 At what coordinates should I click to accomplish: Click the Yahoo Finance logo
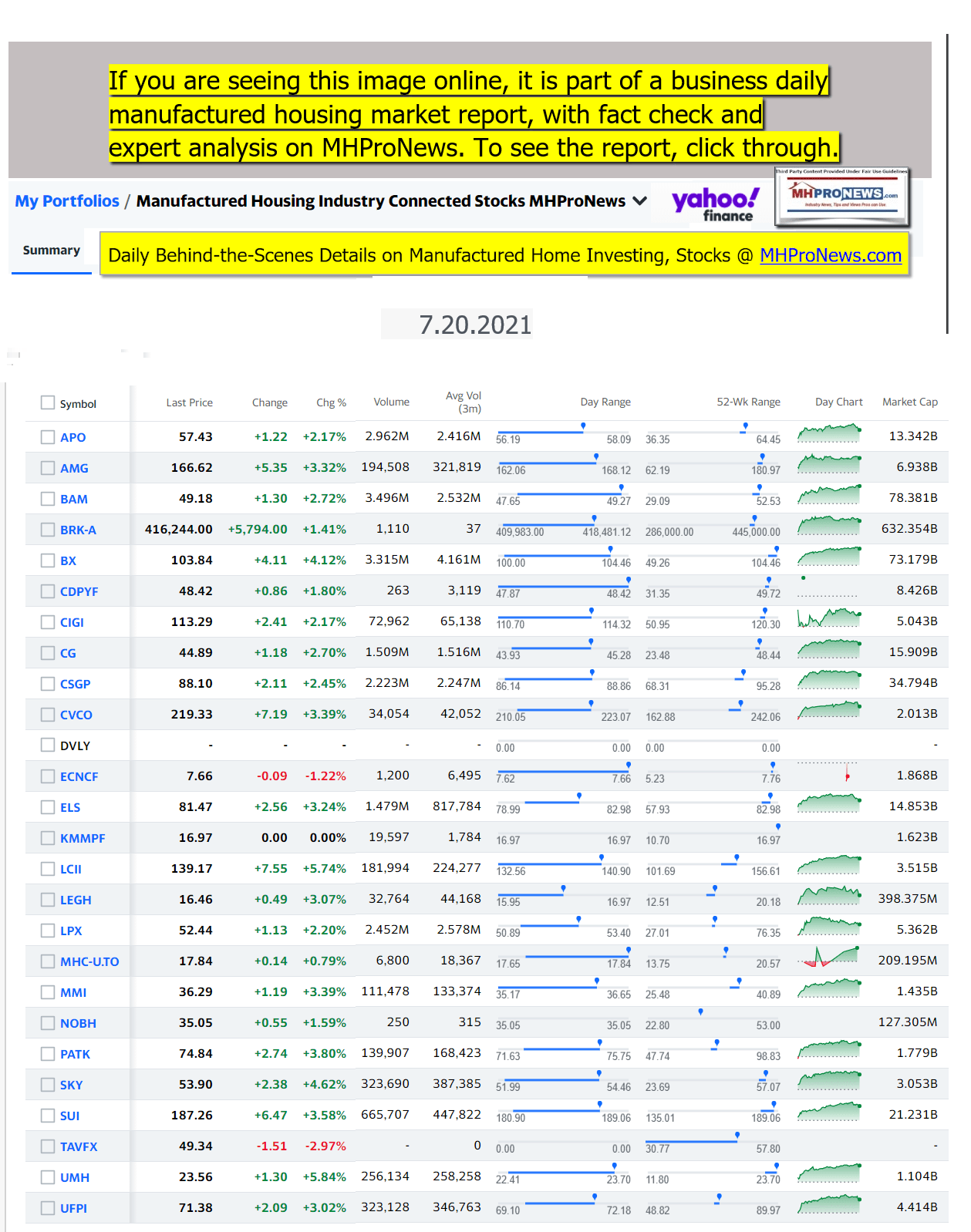pyautogui.click(x=714, y=204)
